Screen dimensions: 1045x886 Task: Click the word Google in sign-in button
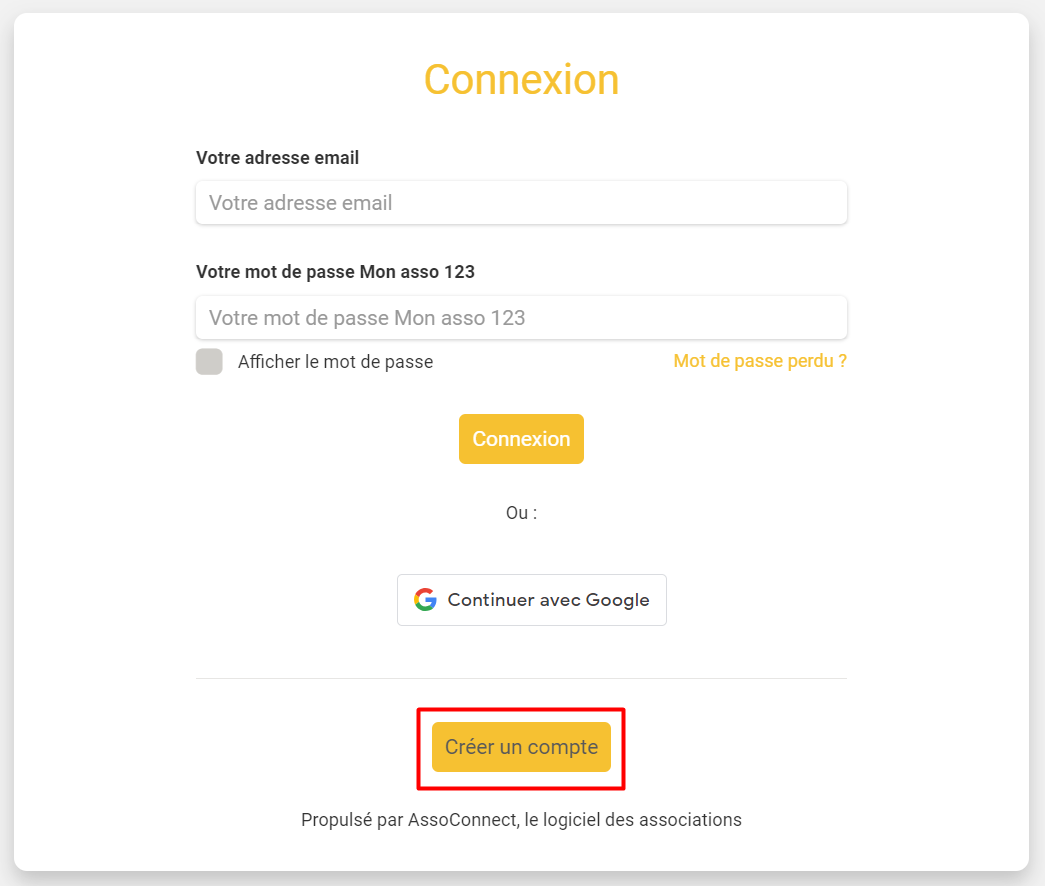tap(618, 601)
